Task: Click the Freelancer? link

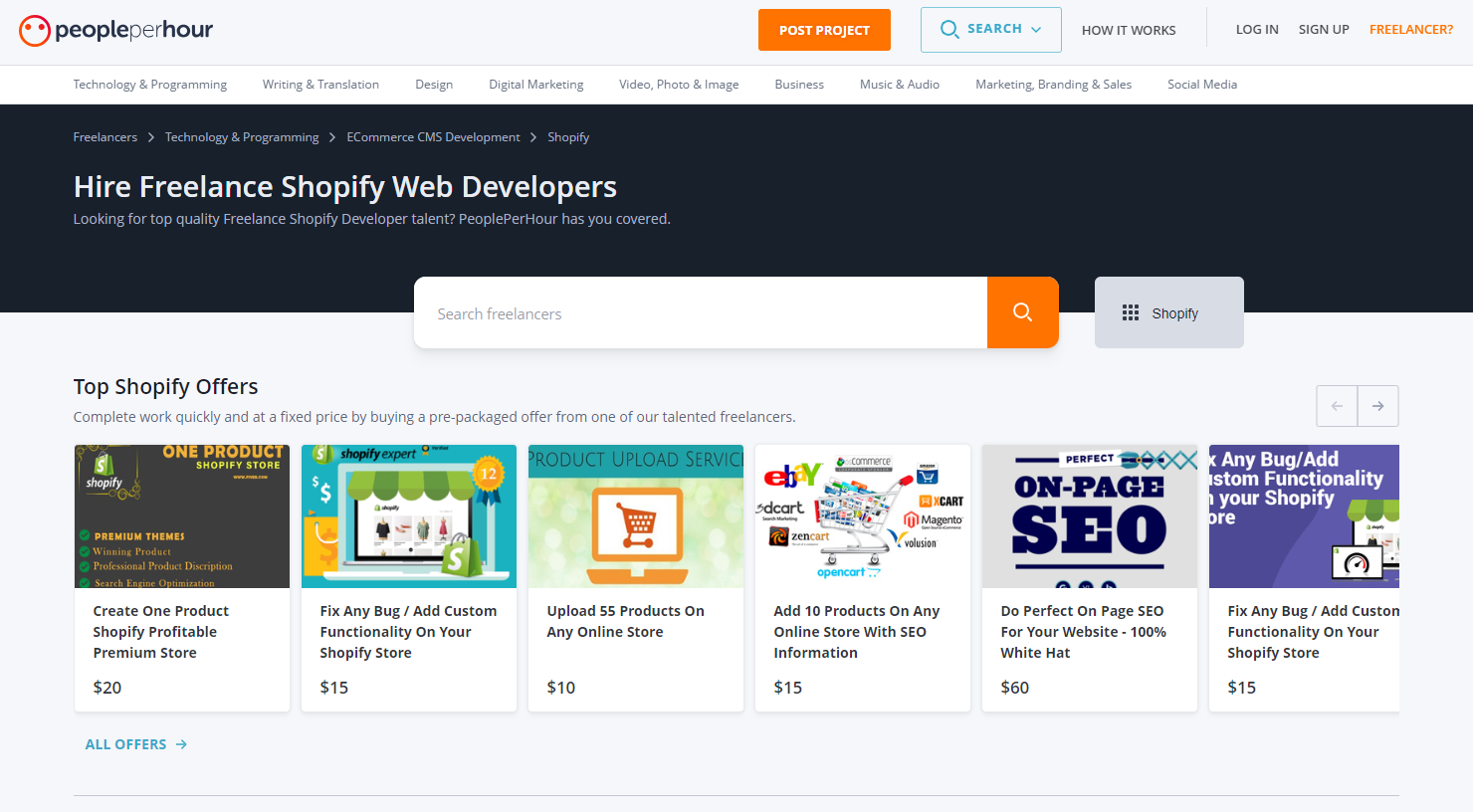Action: tap(1410, 30)
